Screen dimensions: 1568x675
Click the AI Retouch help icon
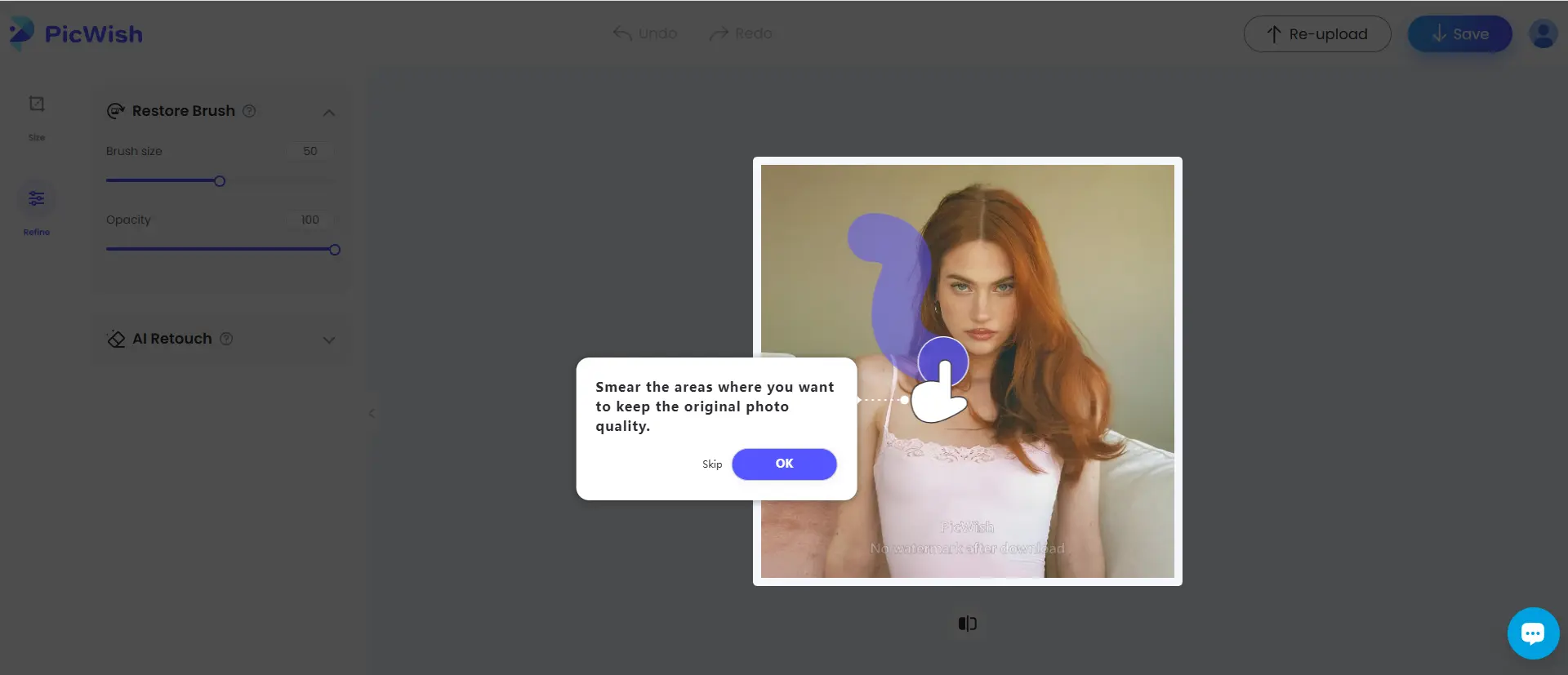click(x=227, y=339)
